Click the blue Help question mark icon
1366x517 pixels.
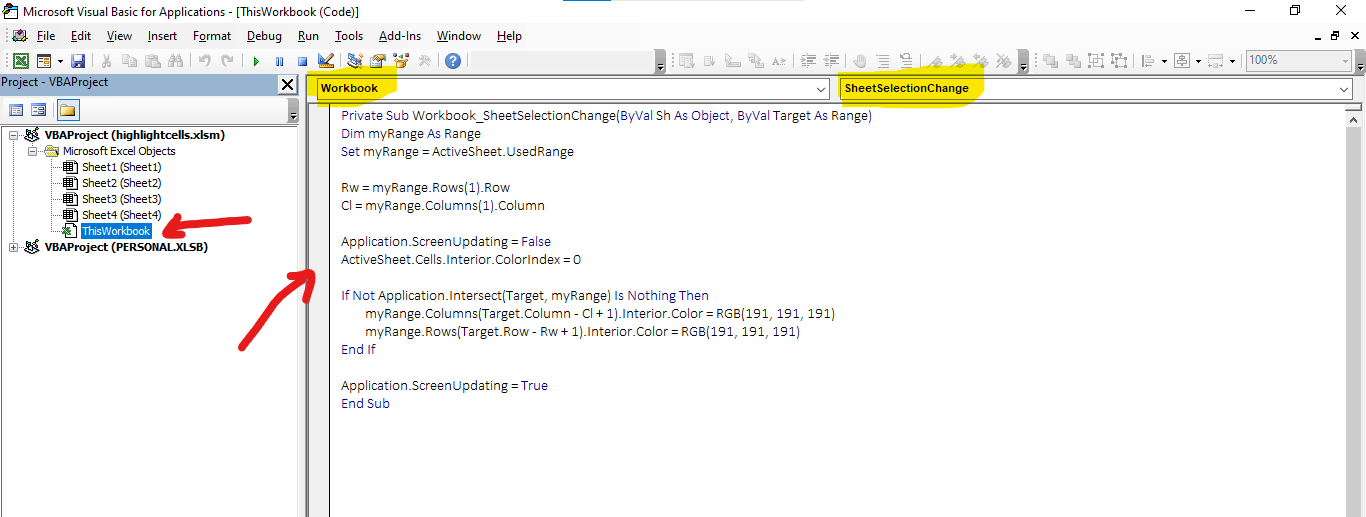pyautogui.click(x=453, y=61)
